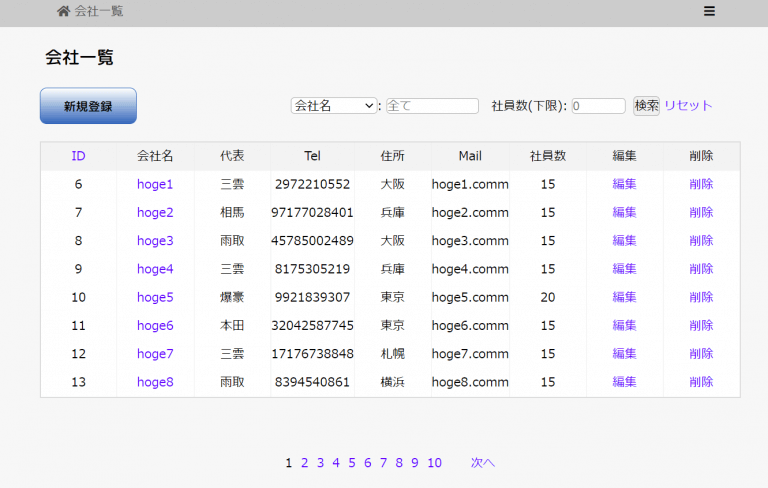Screen dimensions: 768x488
Task: Go to page 9 in pagination
Action: 415,463
